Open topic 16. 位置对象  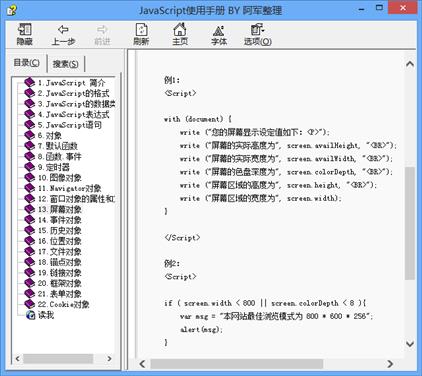[x=60, y=241]
